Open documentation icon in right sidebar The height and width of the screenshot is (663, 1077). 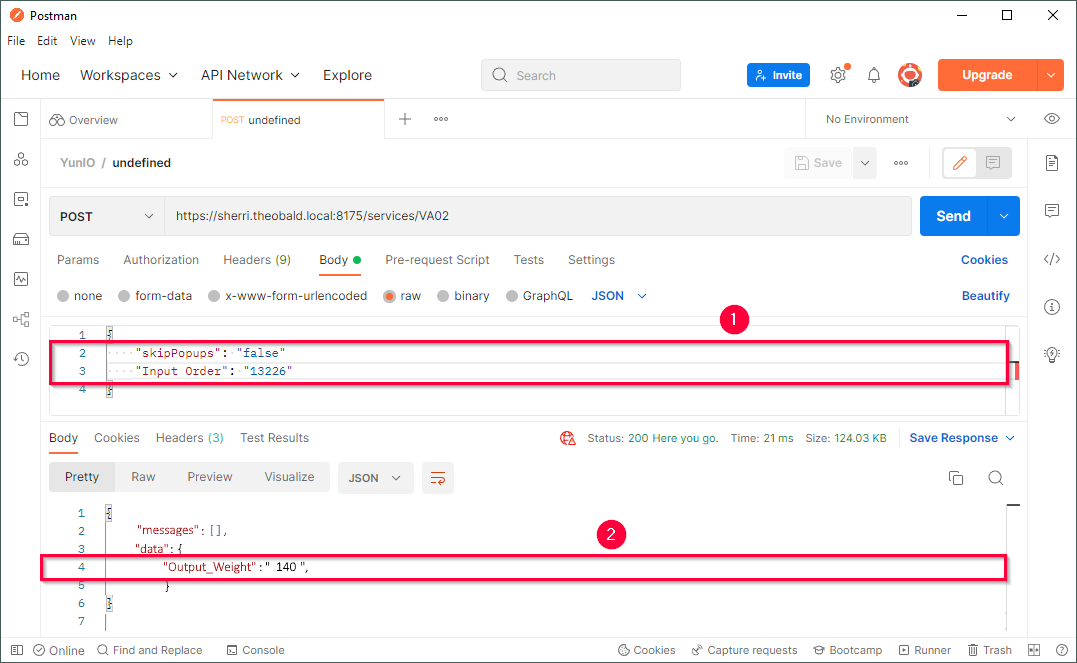pos(1052,163)
